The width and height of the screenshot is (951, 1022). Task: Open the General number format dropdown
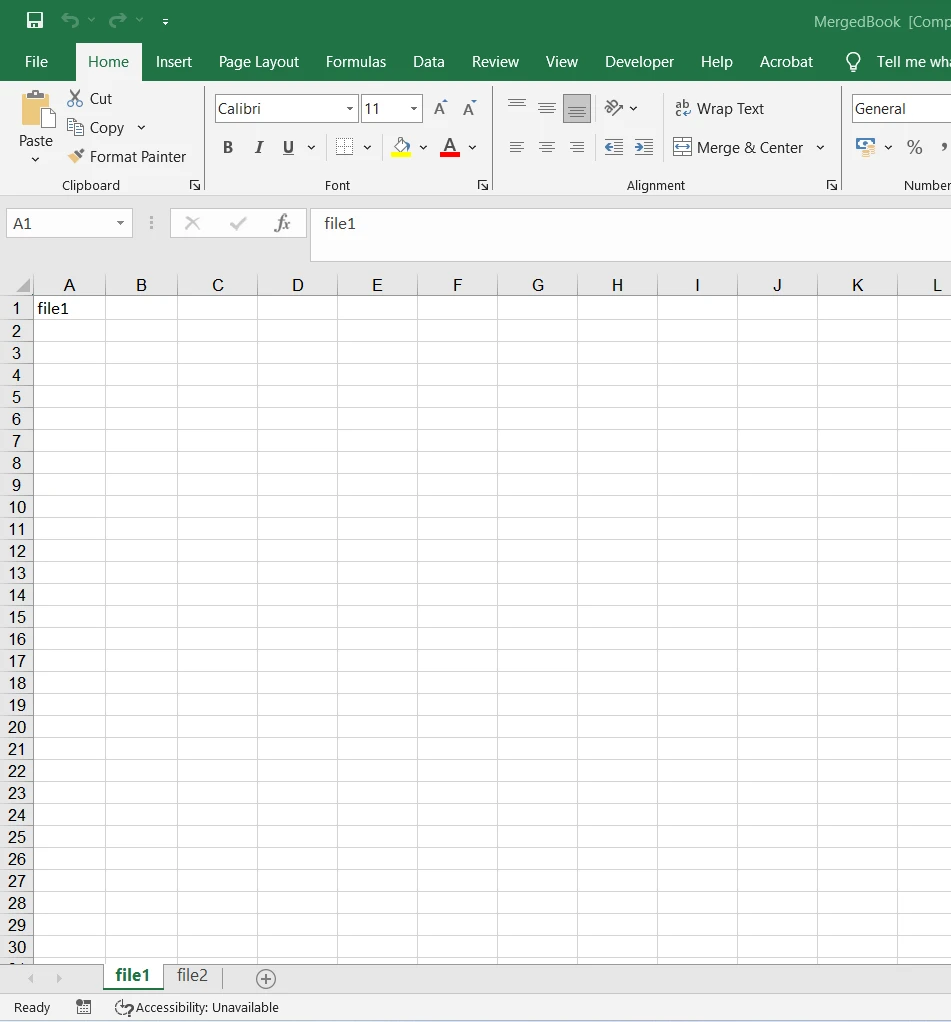[900, 109]
